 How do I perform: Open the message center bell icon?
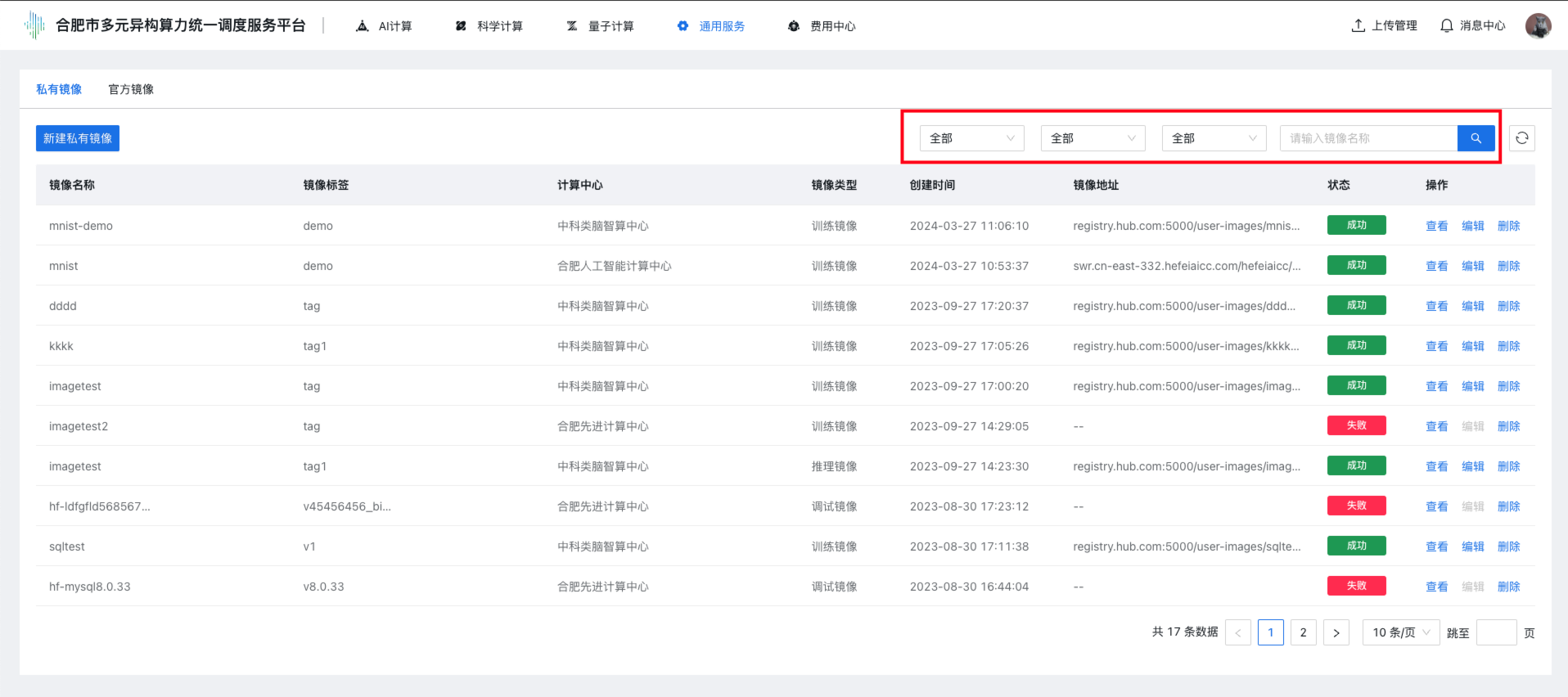pyautogui.click(x=1446, y=26)
